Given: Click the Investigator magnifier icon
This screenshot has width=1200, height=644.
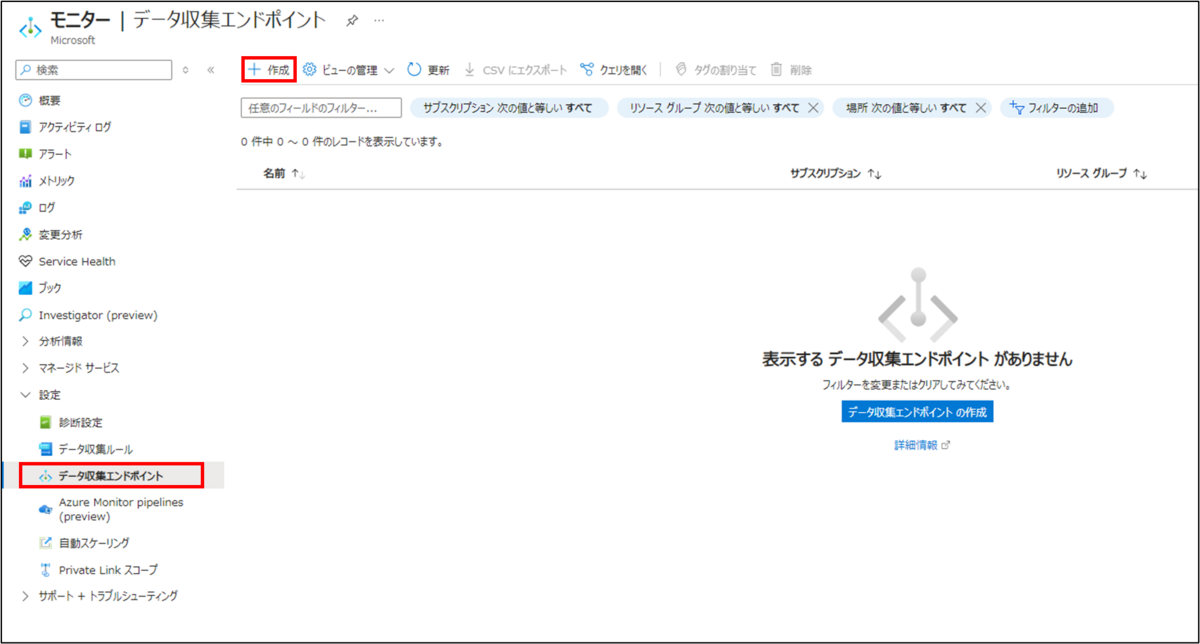Looking at the screenshot, I should click(26, 315).
